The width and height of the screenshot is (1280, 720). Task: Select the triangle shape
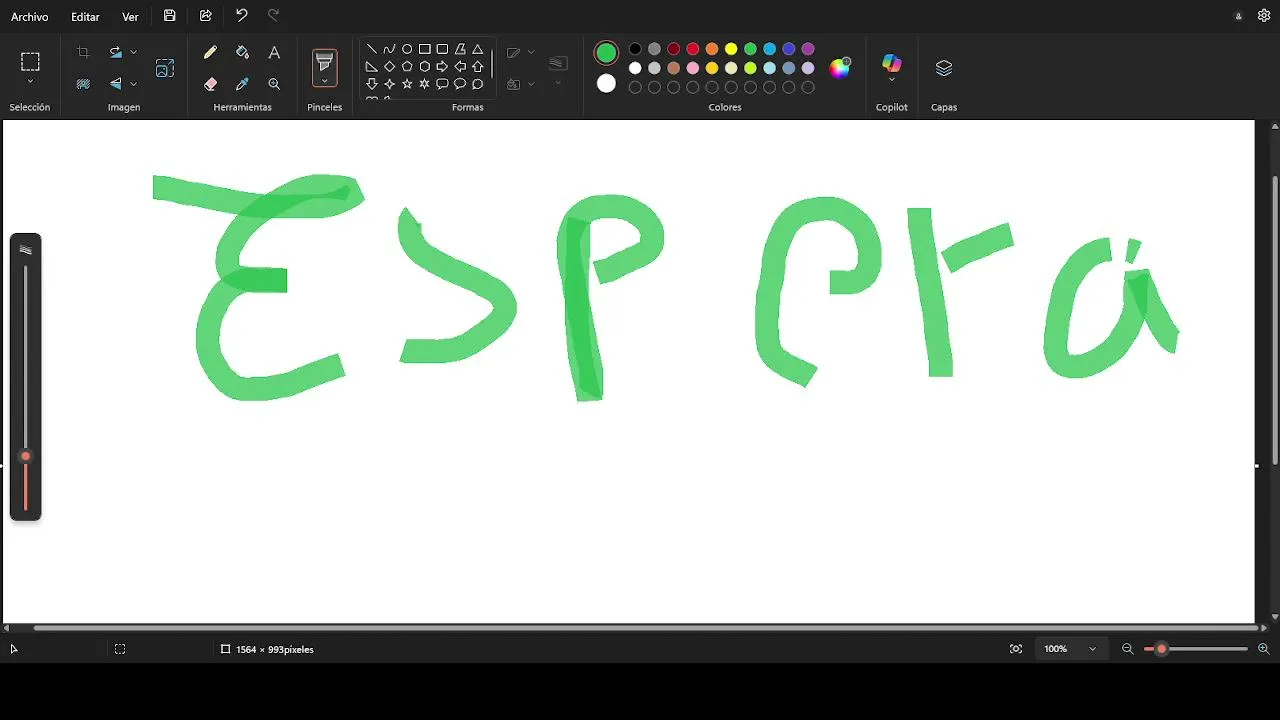tap(478, 49)
